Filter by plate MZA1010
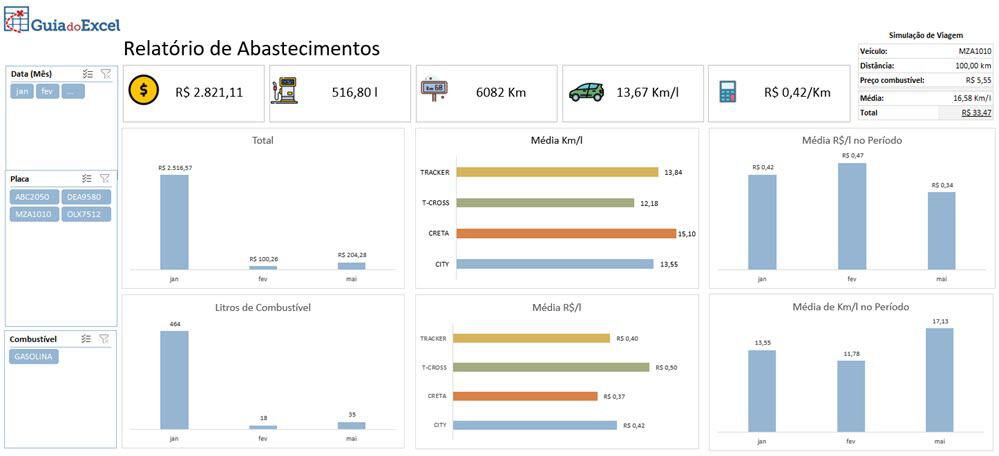This screenshot has width=999, height=456. click(x=34, y=215)
